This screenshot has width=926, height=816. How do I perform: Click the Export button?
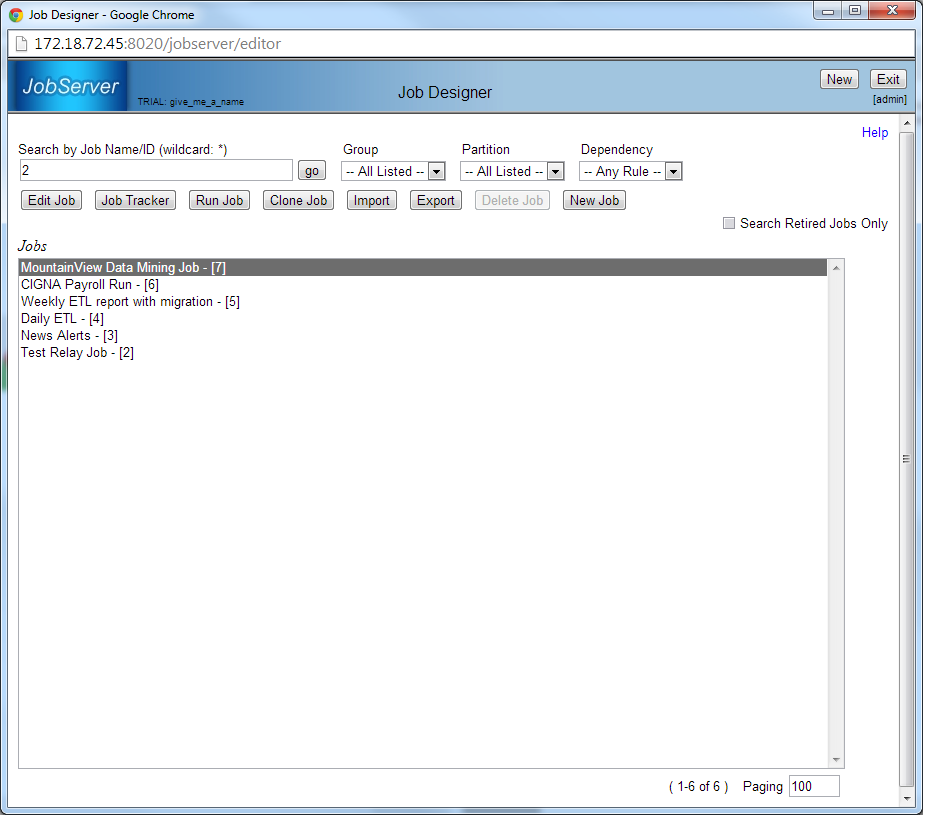tap(435, 201)
